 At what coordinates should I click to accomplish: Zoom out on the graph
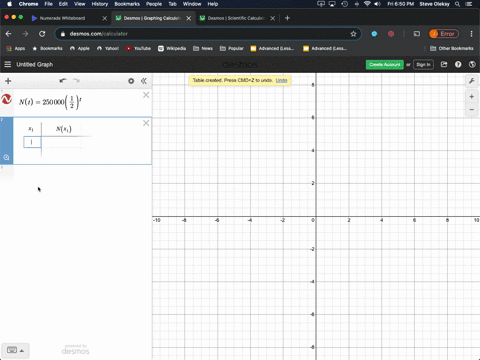pyautogui.click(x=472, y=110)
